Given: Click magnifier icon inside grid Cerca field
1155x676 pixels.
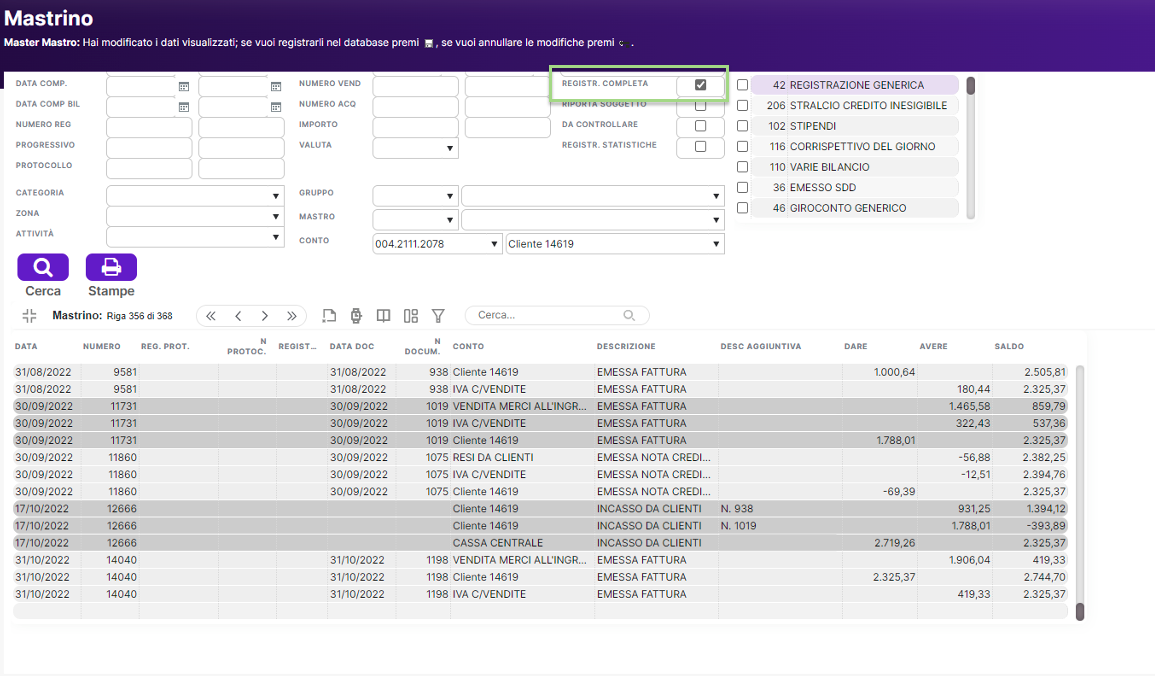Looking at the screenshot, I should click(629, 315).
